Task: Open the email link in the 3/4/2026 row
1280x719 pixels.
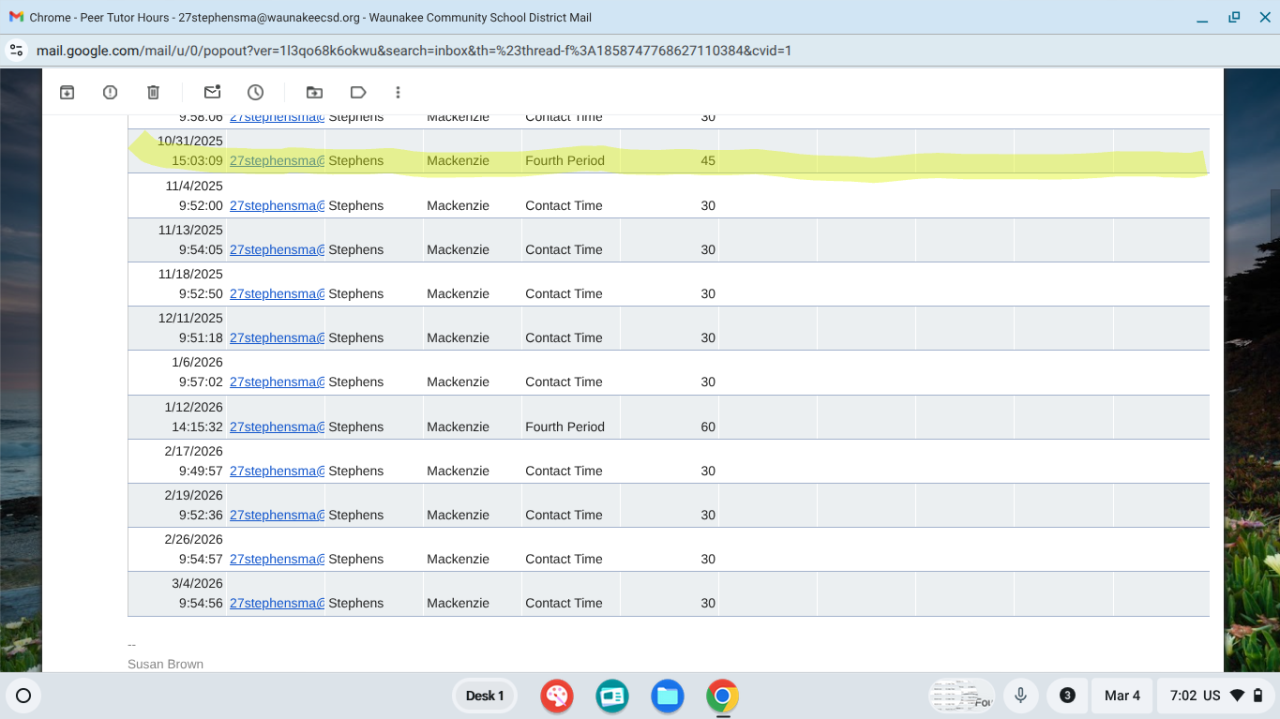Action: click(276, 604)
